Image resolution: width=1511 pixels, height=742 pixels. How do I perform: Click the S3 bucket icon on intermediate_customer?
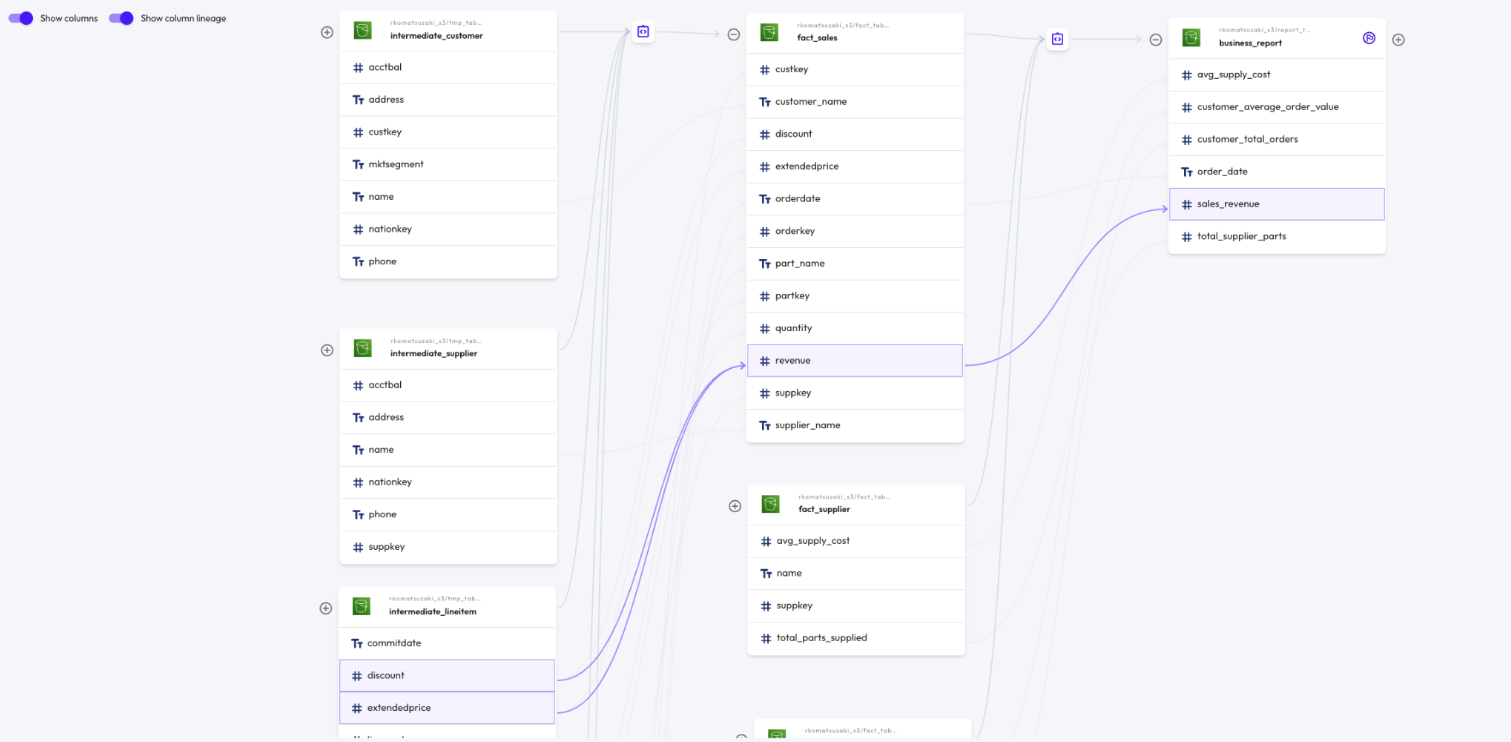pyautogui.click(x=362, y=31)
